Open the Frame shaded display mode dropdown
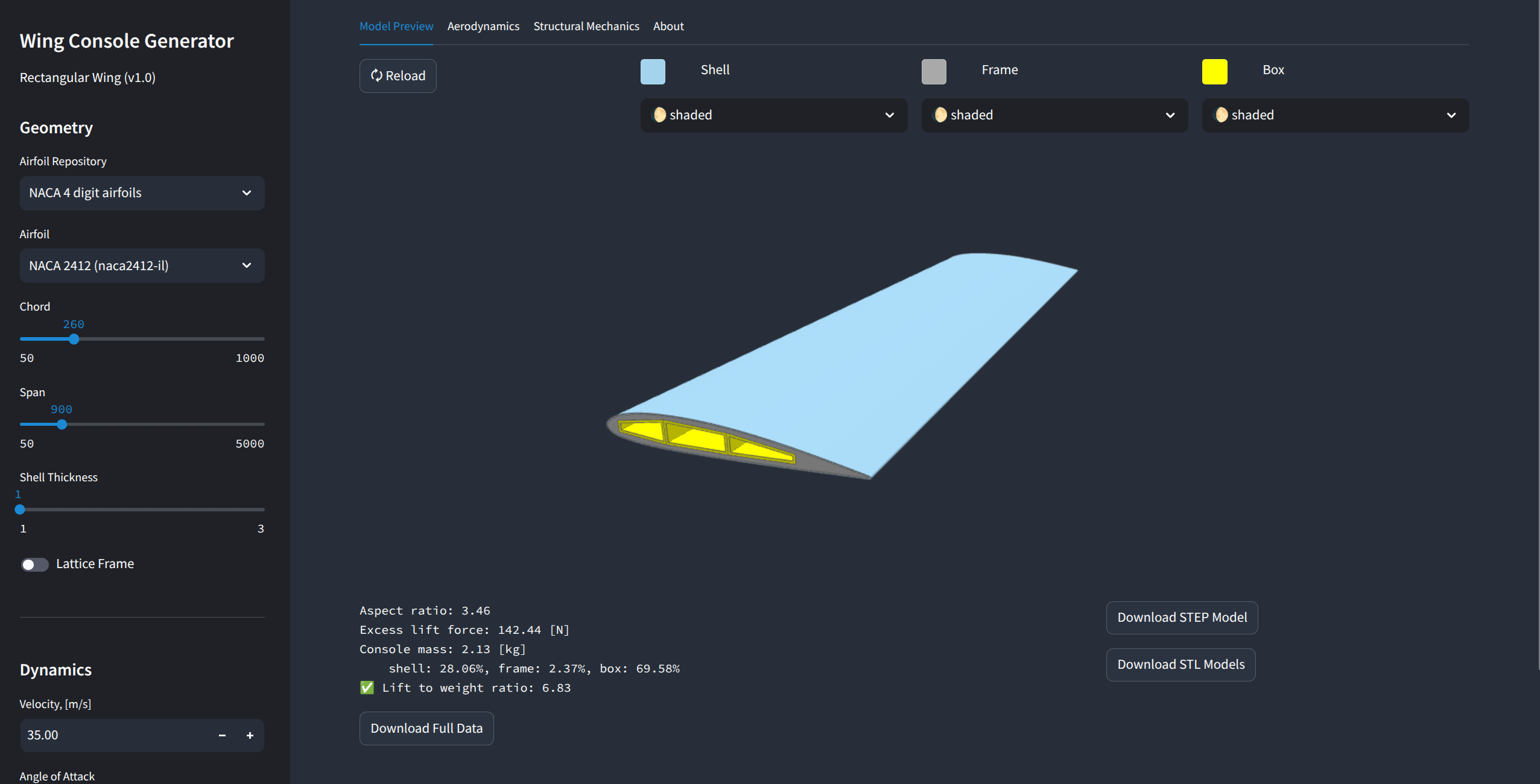This screenshot has width=1540, height=784. 1053,115
